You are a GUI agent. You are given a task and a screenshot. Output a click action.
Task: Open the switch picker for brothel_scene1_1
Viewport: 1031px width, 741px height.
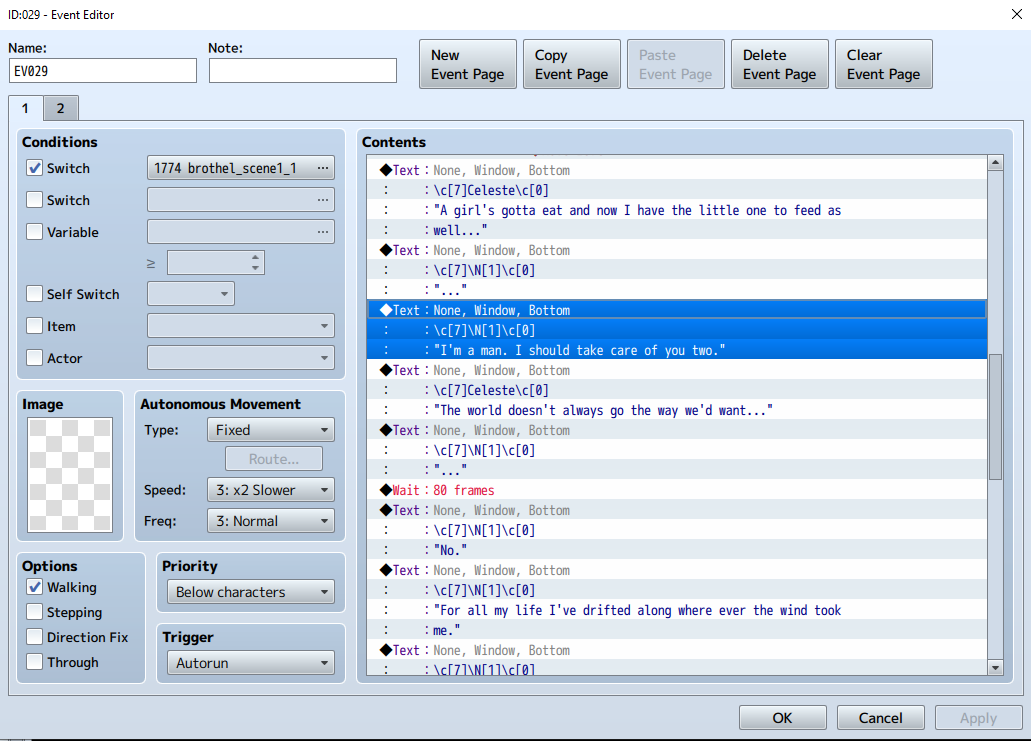241,168
